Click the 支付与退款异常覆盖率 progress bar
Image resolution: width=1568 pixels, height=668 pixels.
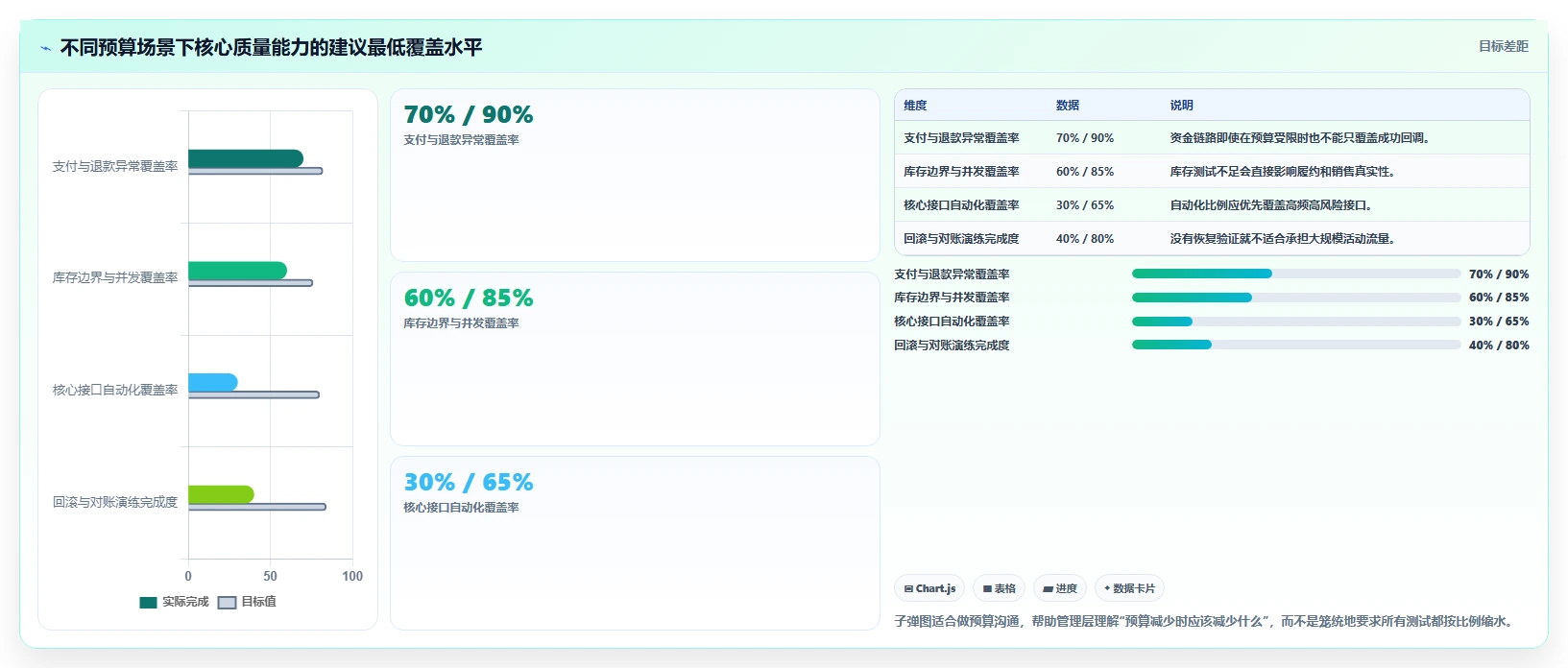[x=1296, y=274]
